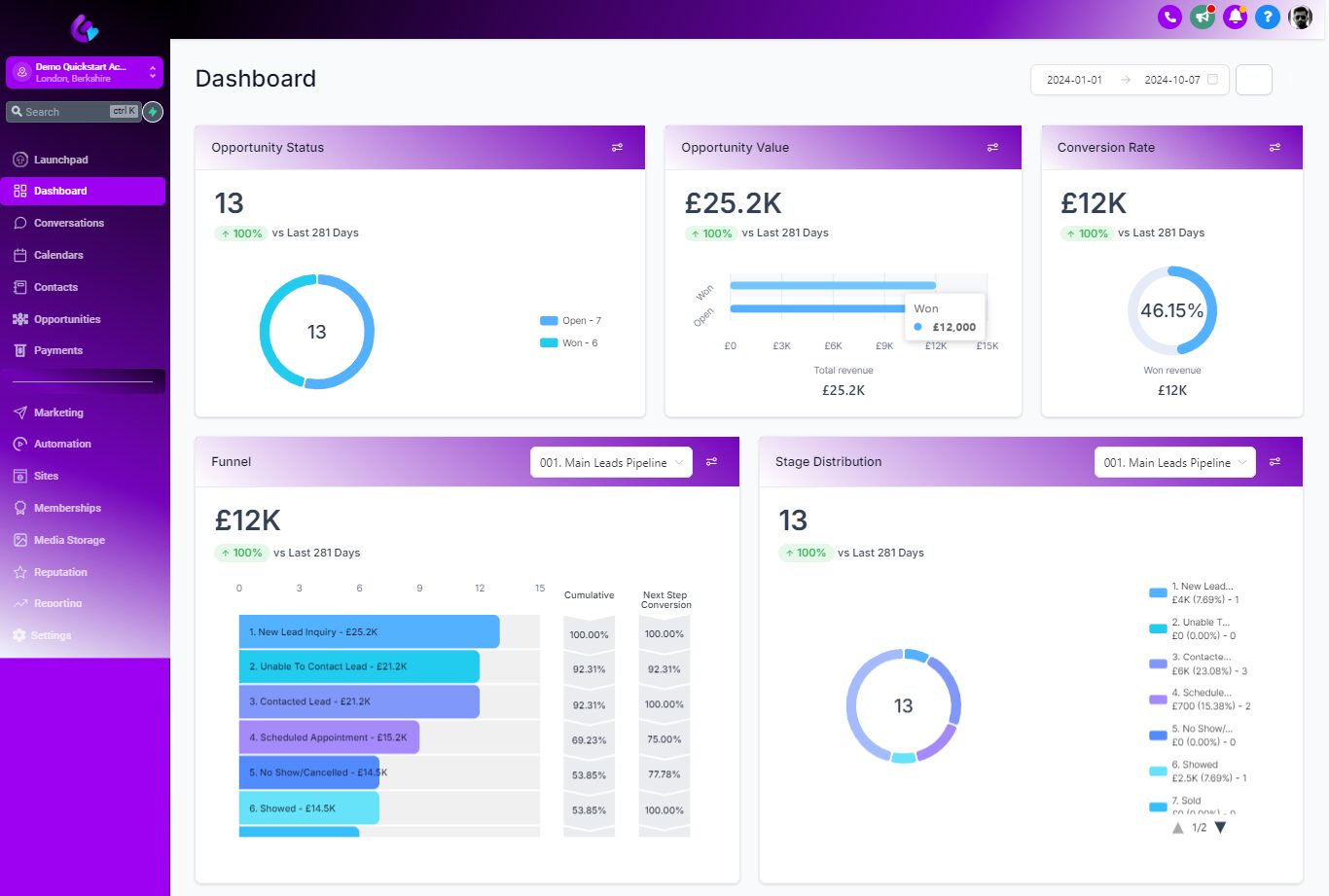This screenshot has height=896, width=1329.
Task: Open Payments in sidebar
Action: pos(57,350)
